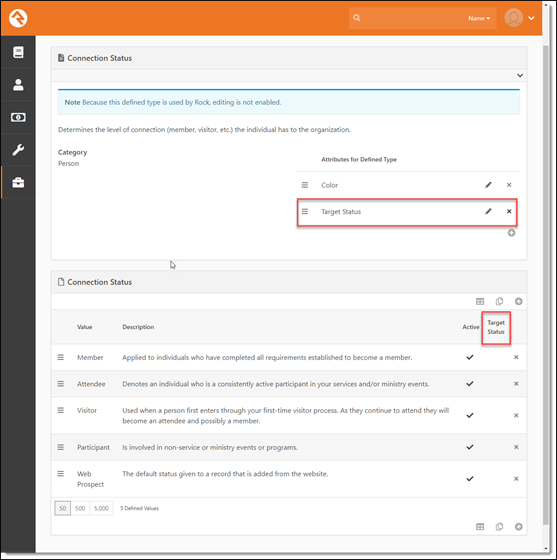The image size is (557, 560).
Task: Click the Active checkmark for Member
Action: click(x=470, y=357)
